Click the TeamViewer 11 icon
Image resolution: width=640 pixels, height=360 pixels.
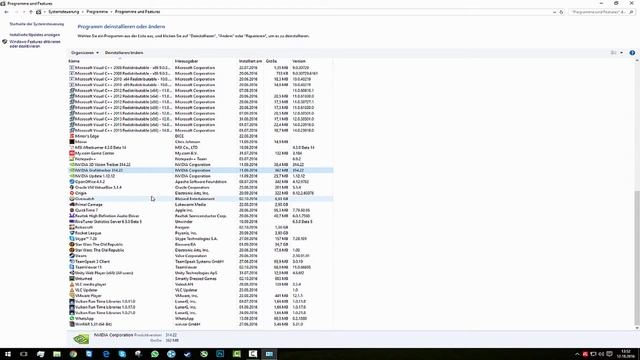(x=72, y=267)
